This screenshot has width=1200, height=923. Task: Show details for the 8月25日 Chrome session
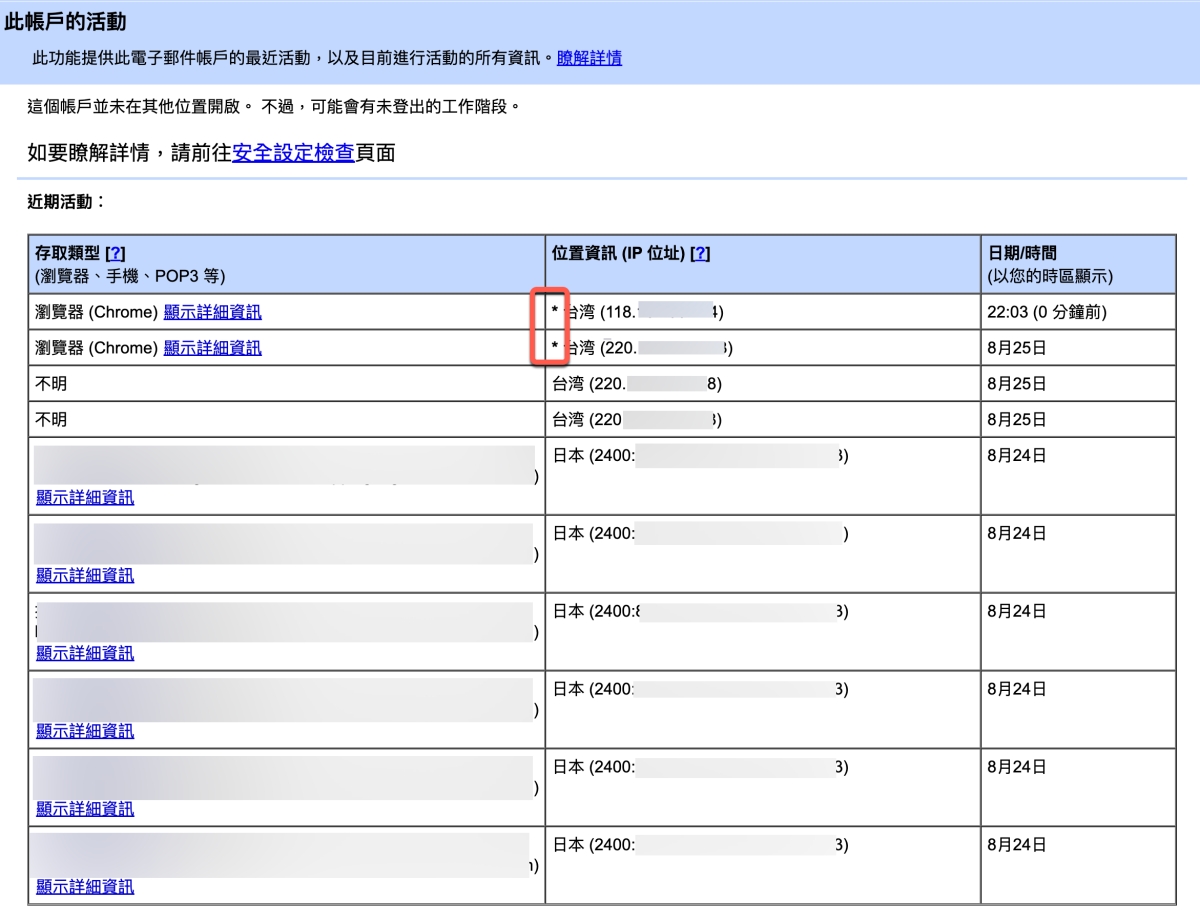[212, 348]
